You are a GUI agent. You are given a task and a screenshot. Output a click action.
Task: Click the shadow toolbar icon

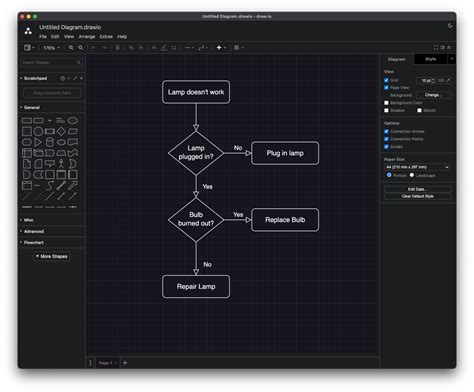tap(173, 48)
